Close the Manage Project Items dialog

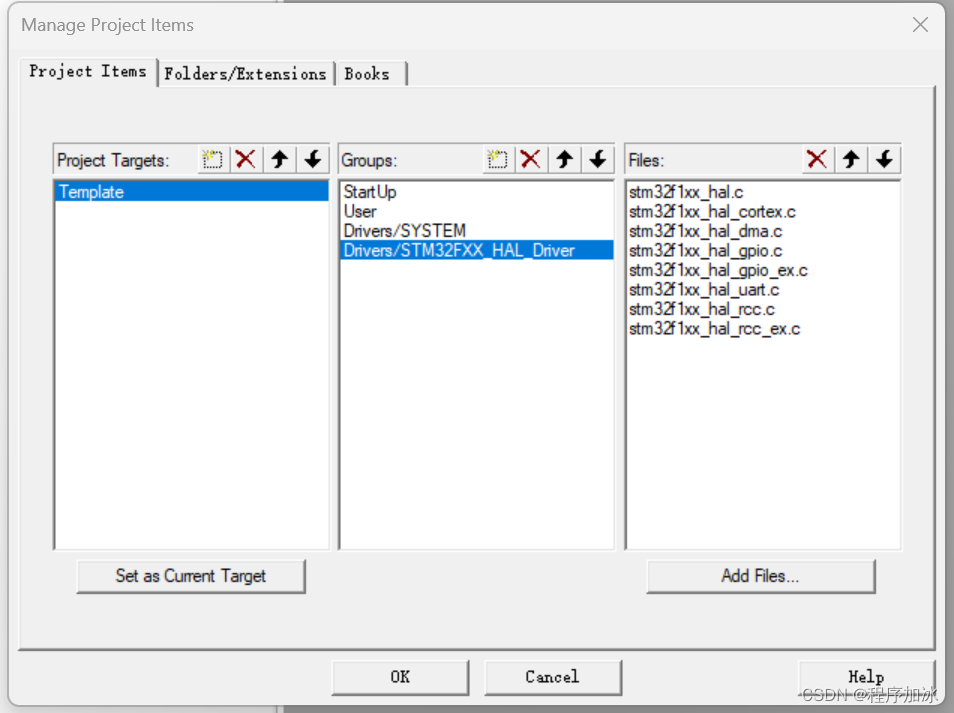click(x=921, y=25)
